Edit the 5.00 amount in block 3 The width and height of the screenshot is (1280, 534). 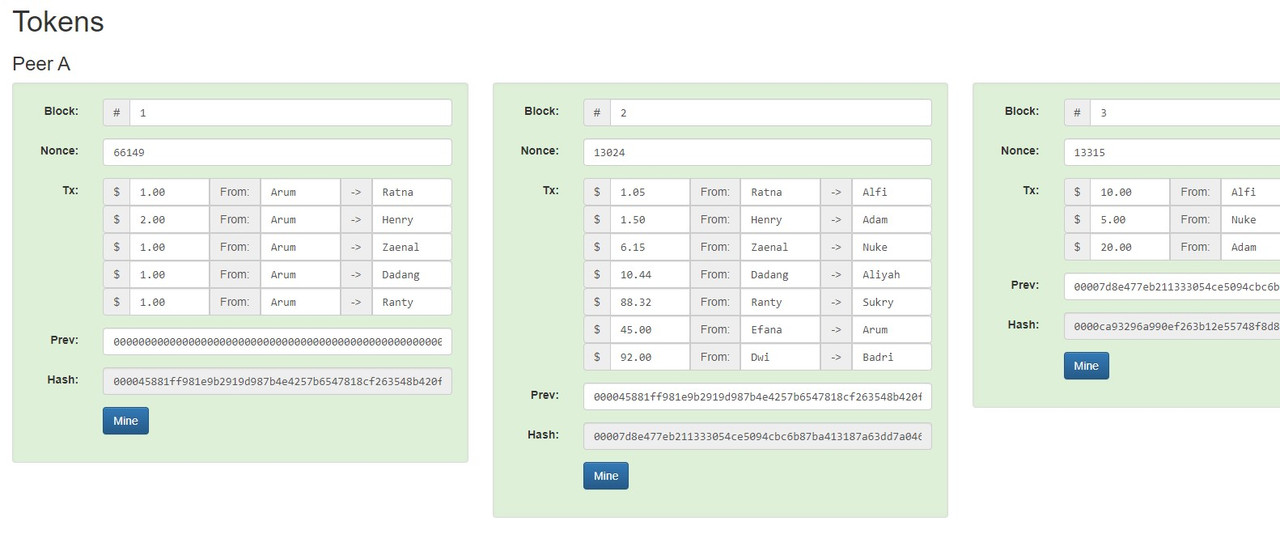point(1130,219)
